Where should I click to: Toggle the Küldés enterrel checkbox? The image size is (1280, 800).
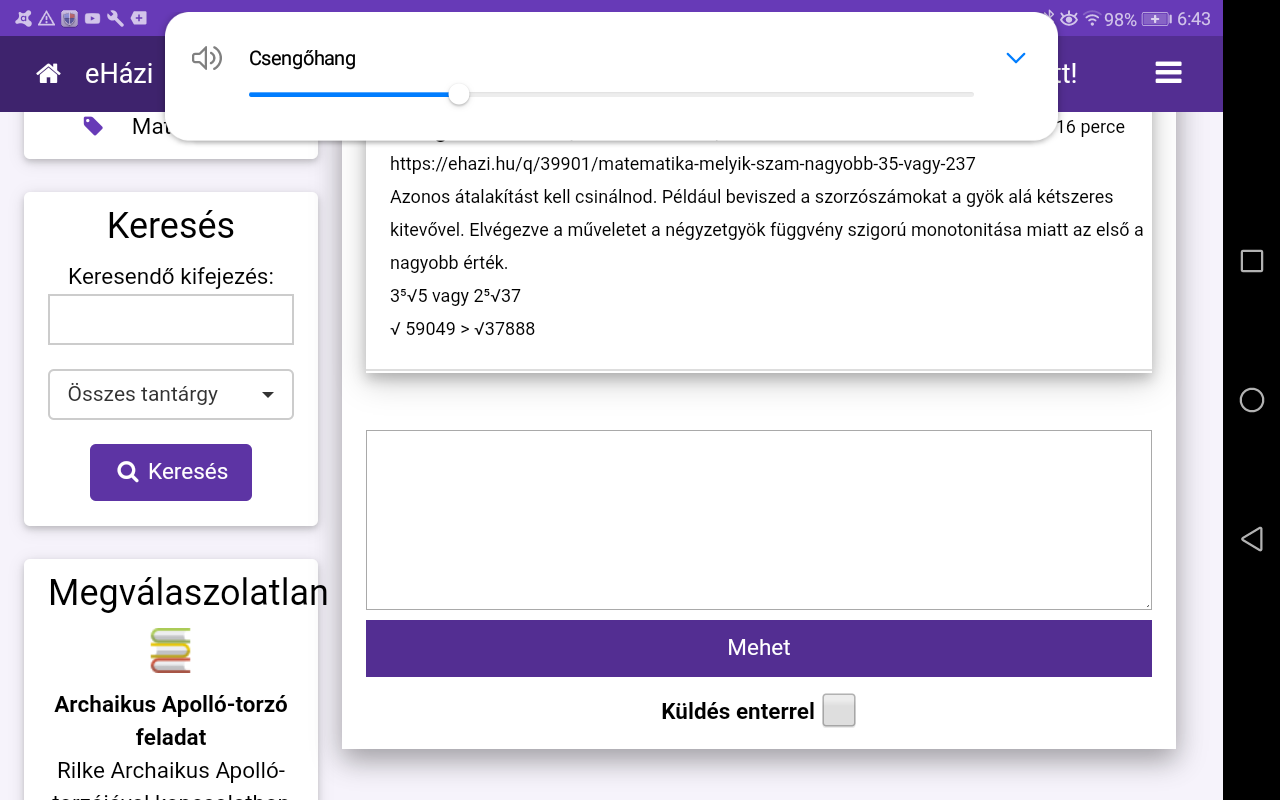[838, 711]
